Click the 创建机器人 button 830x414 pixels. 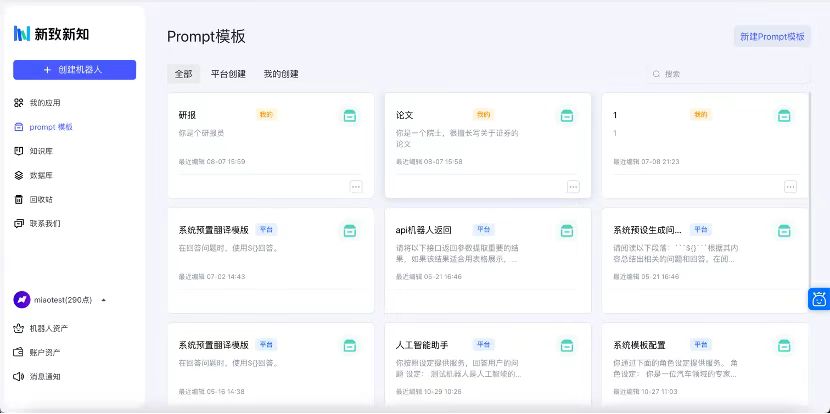(x=75, y=70)
